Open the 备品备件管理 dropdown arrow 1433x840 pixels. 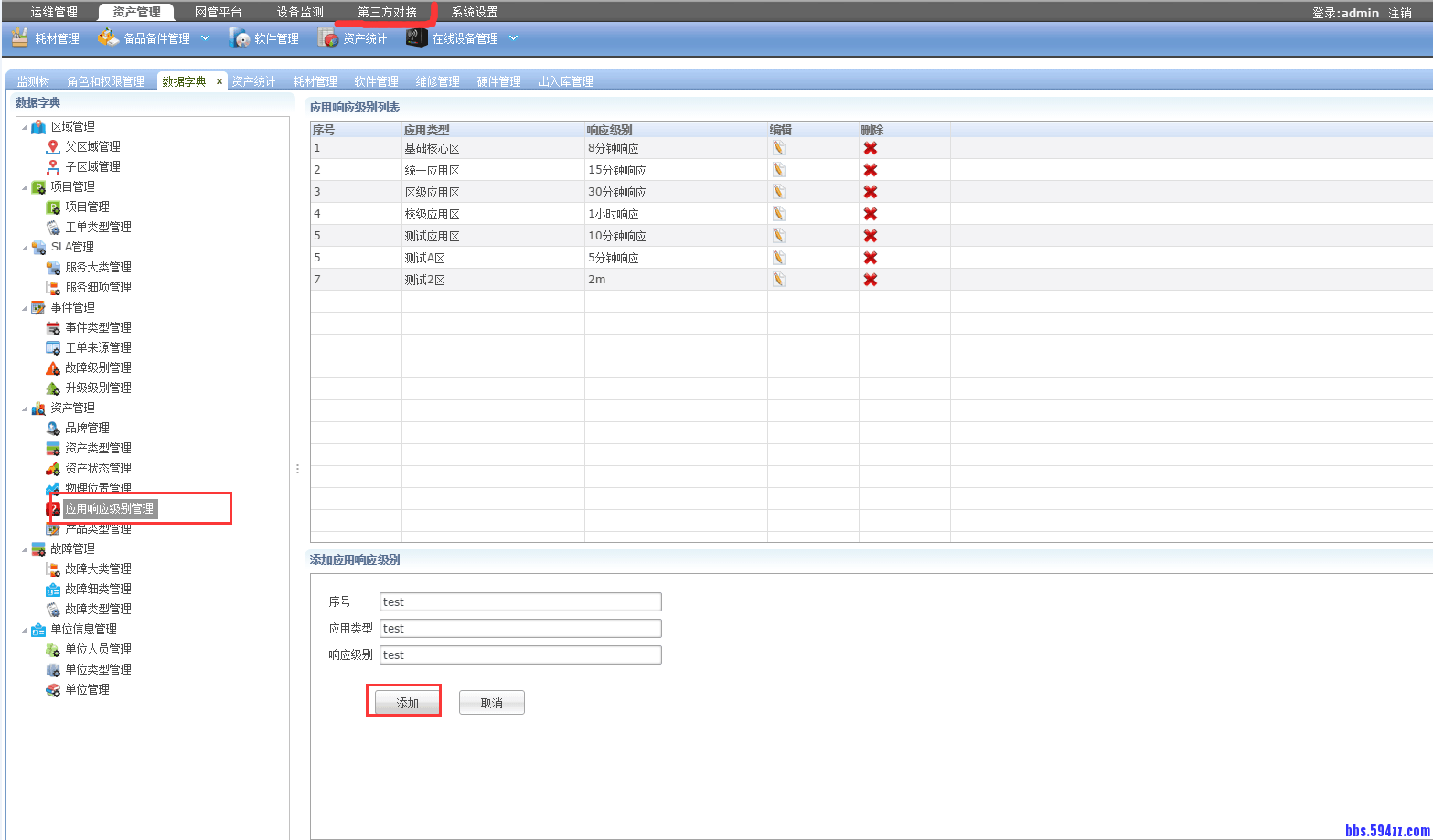205,37
